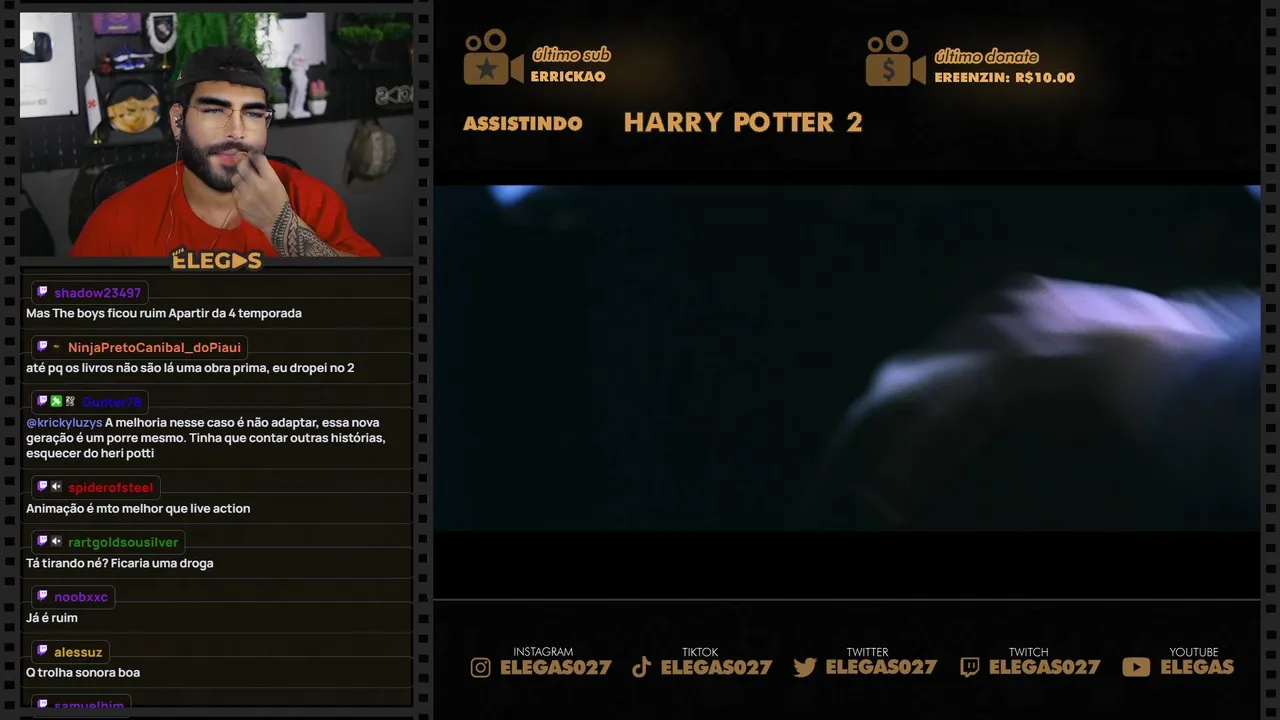Click message about The boys 4 temporada
Image resolution: width=1280 pixels, height=720 pixels.
164,313
